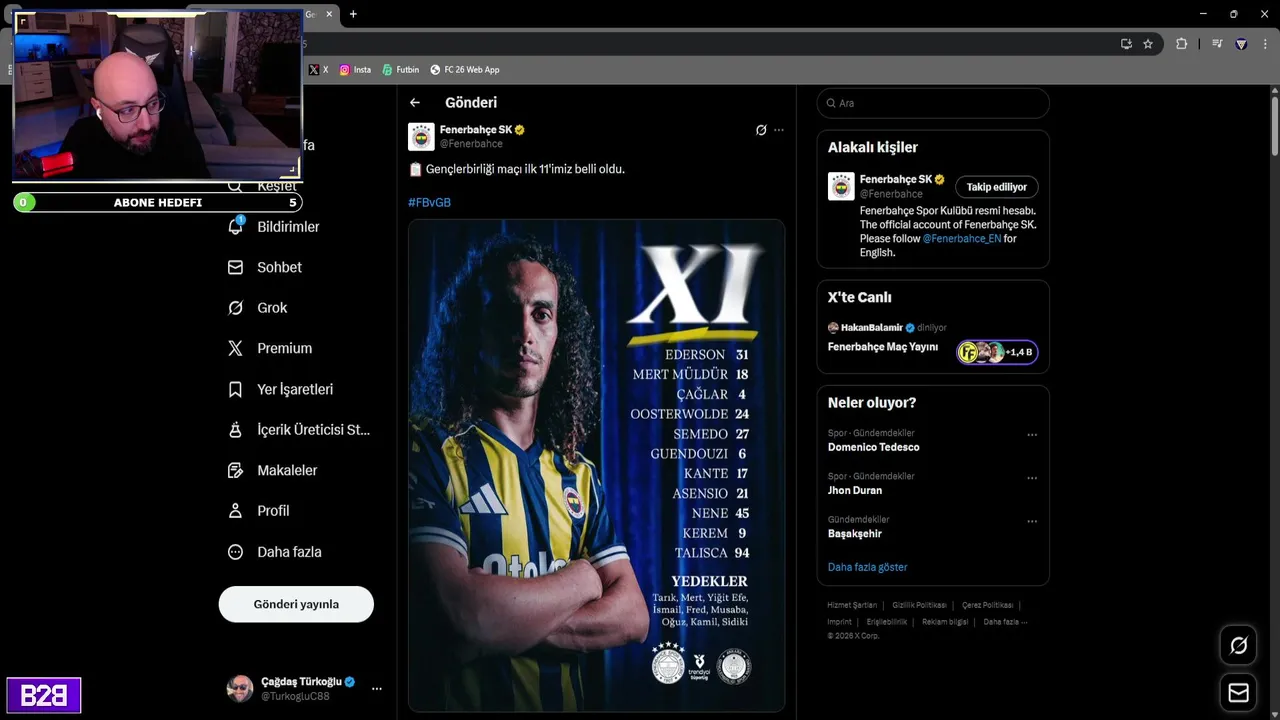Open Çerez Politikası link

tap(988, 605)
